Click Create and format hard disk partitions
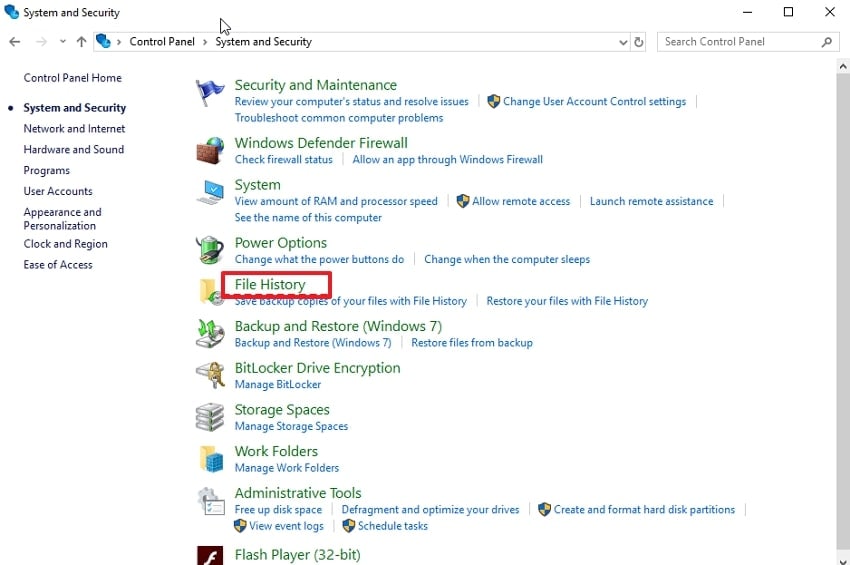This screenshot has height=565, width=850. coord(644,510)
